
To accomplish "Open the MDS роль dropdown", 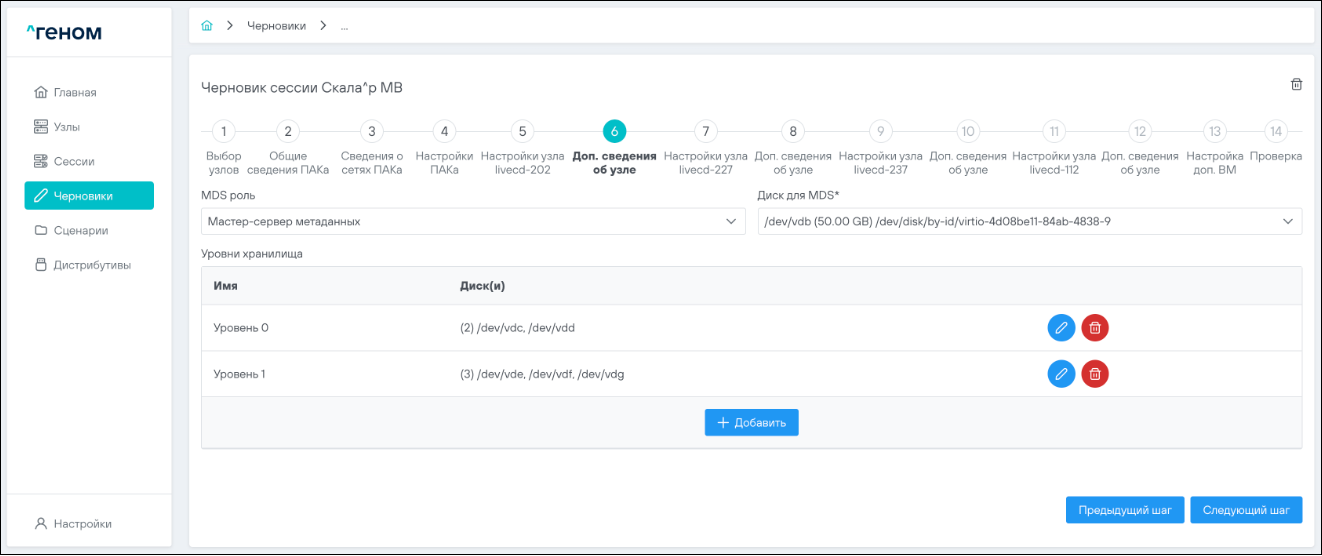I will click(x=473, y=221).
